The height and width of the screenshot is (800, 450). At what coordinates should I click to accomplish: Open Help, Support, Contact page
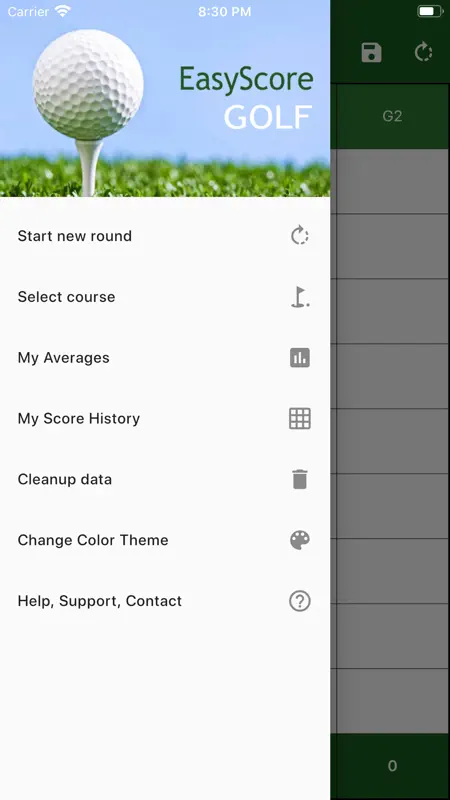pyautogui.click(x=165, y=601)
